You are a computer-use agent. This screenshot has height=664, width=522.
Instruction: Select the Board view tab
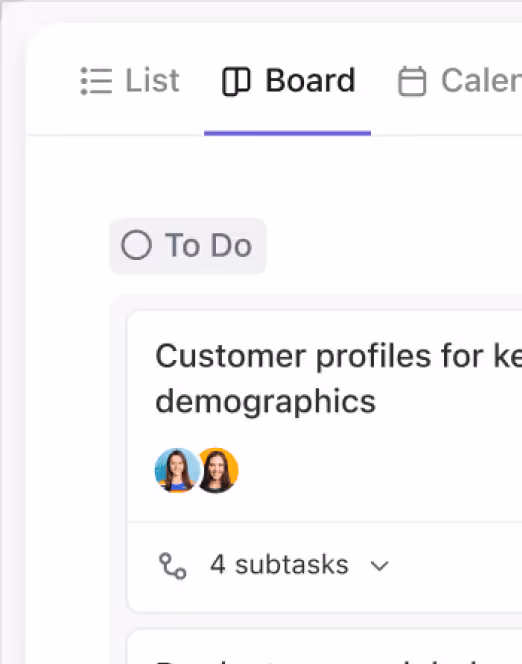tap(288, 80)
